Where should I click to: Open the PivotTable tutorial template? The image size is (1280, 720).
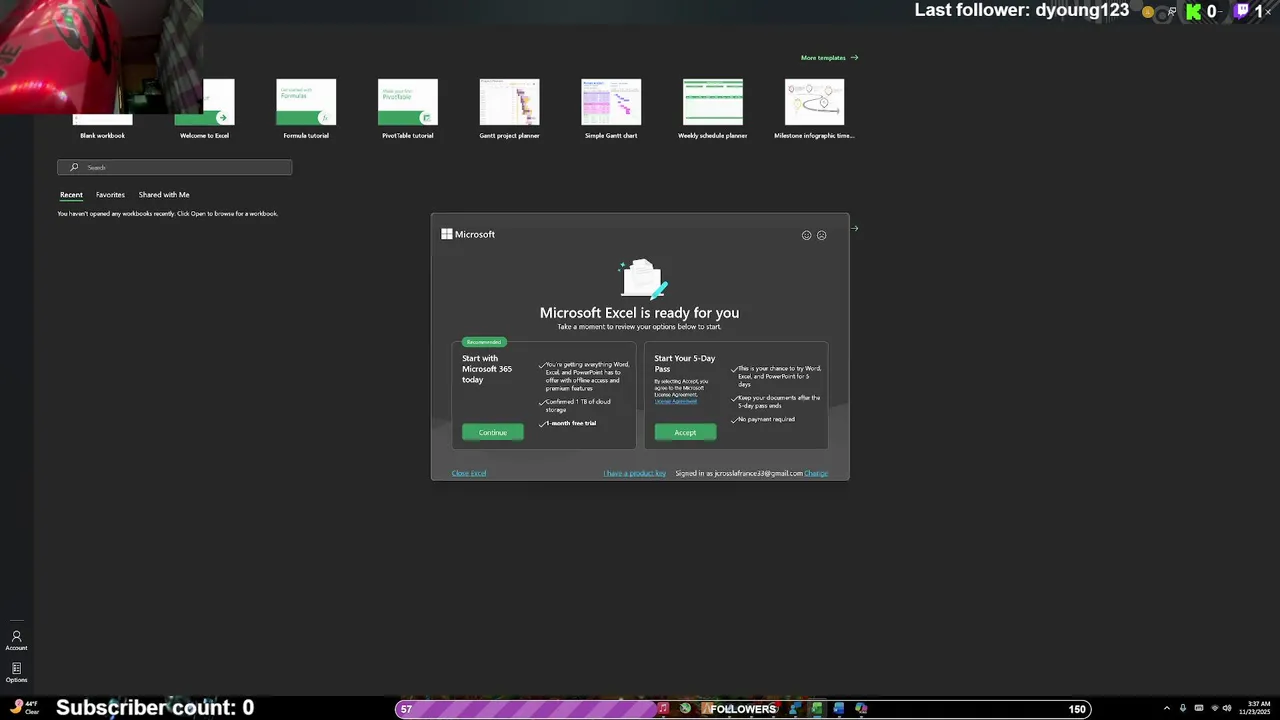pos(408,109)
